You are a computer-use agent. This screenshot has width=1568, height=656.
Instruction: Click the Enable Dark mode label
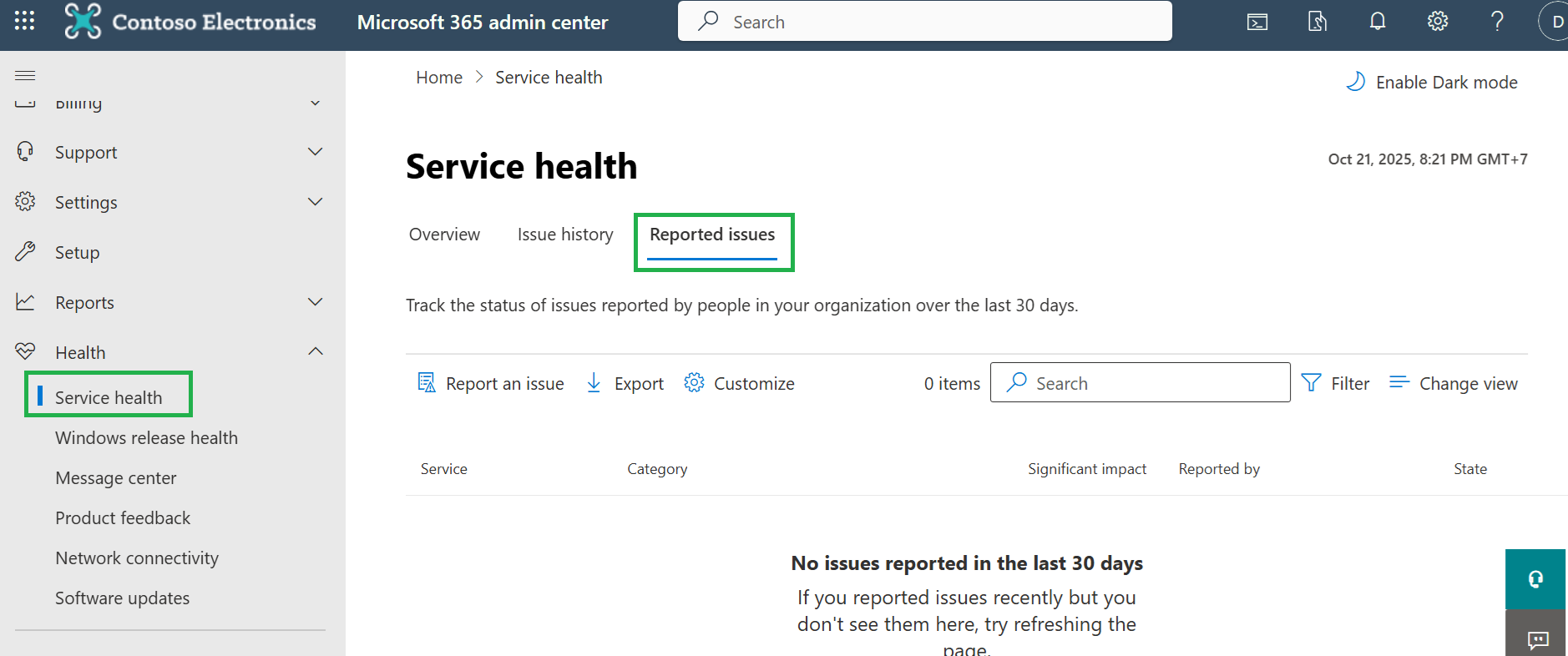1447,82
